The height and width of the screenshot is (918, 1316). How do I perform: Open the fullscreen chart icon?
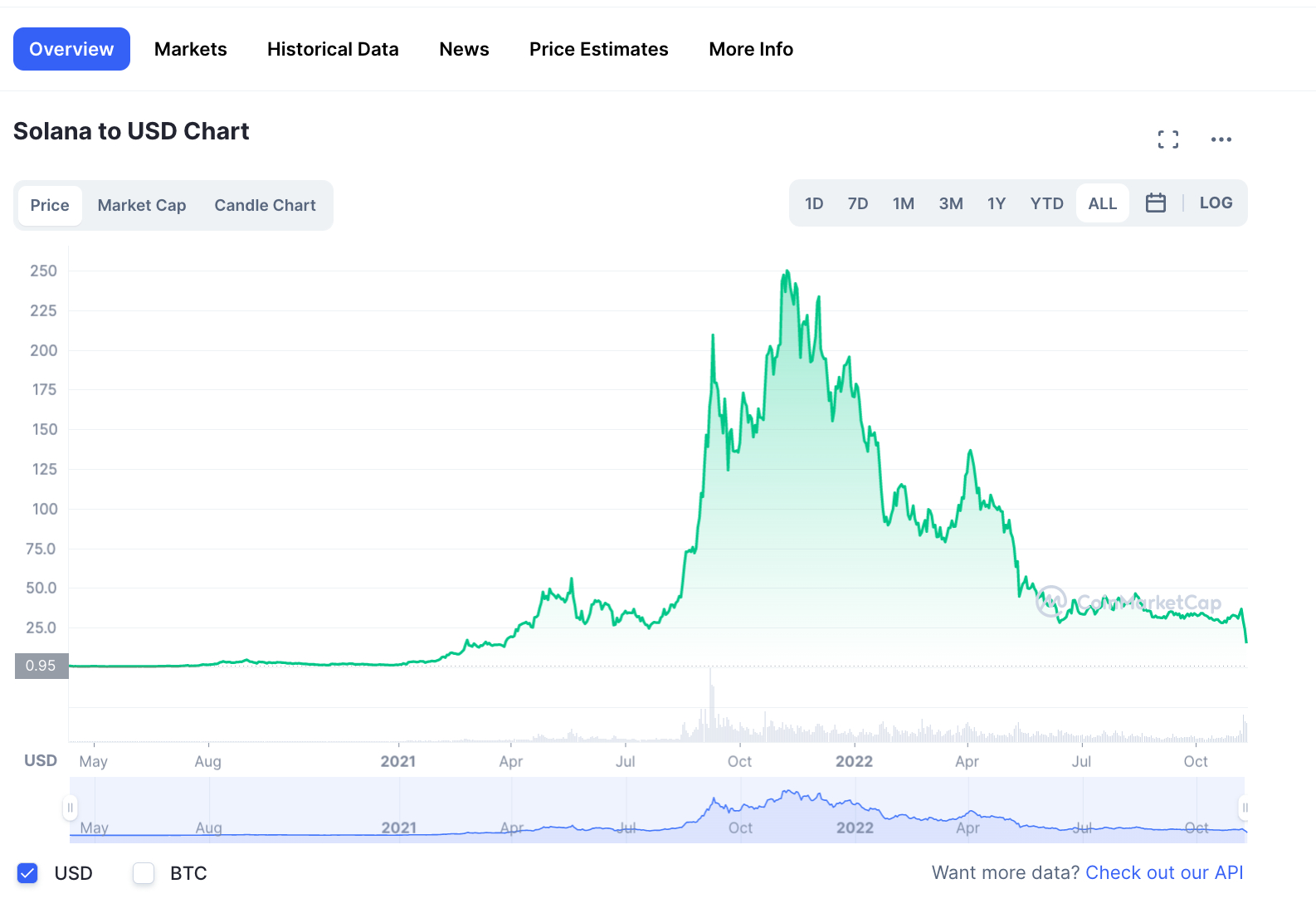coord(1168,139)
